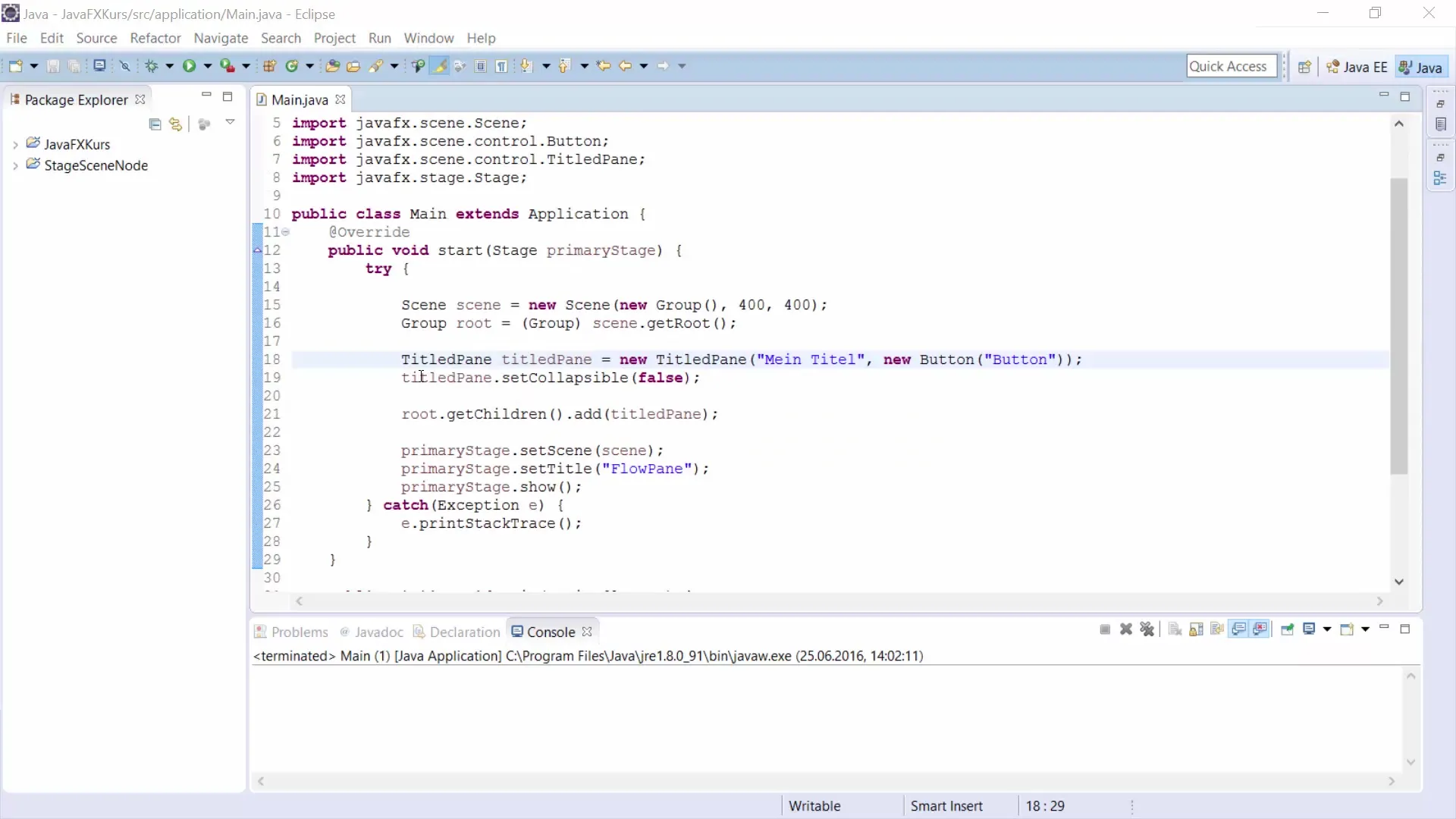Screen dimensions: 1456x819
Task: Click the Next Annotation icon
Action: pyautogui.click(x=527, y=66)
